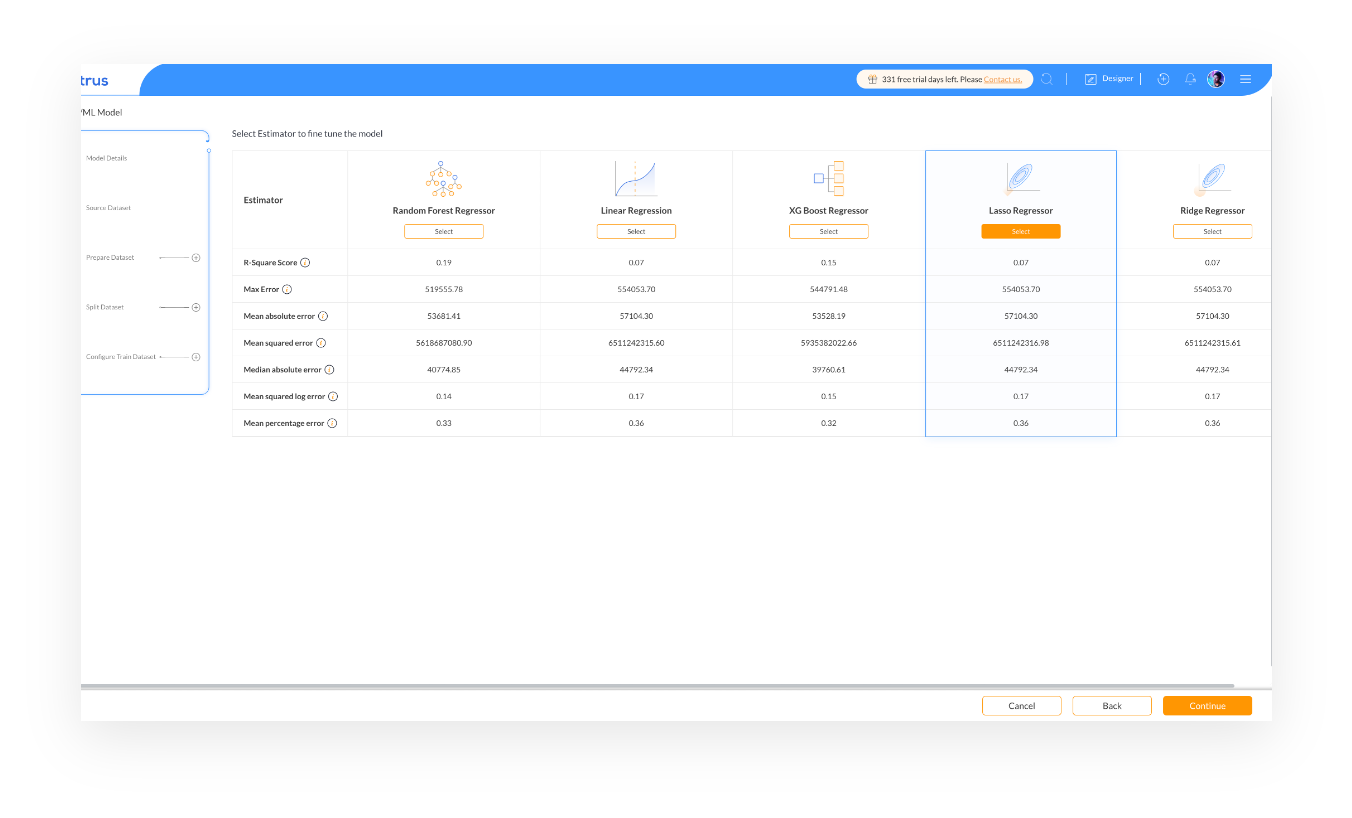Click the Random Forest Regressor icon

click(x=443, y=178)
